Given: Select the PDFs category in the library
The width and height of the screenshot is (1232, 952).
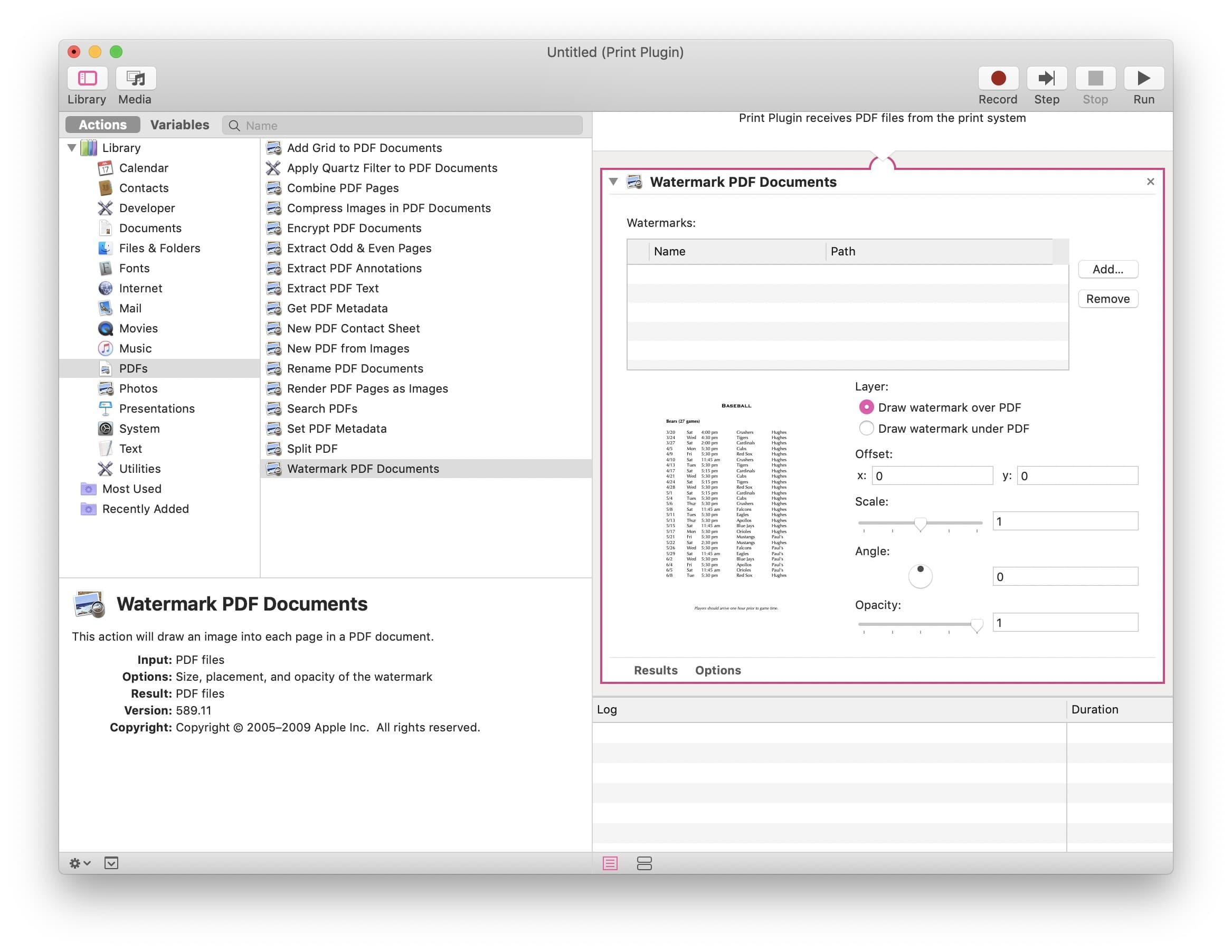Looking at the screenshot, I should pyautogui.click(x=159, y=368).
